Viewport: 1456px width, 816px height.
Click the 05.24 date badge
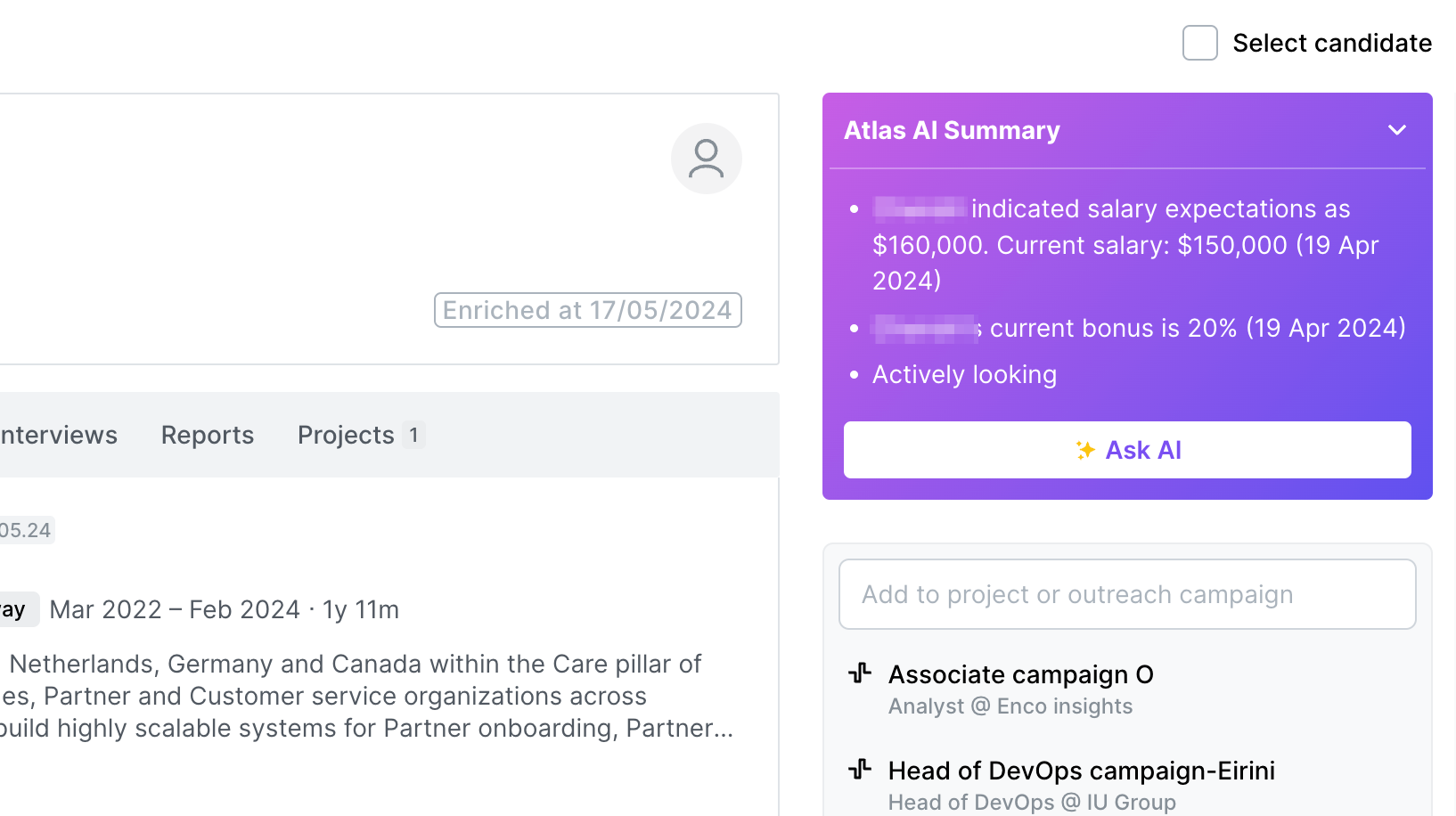[24, 530]
